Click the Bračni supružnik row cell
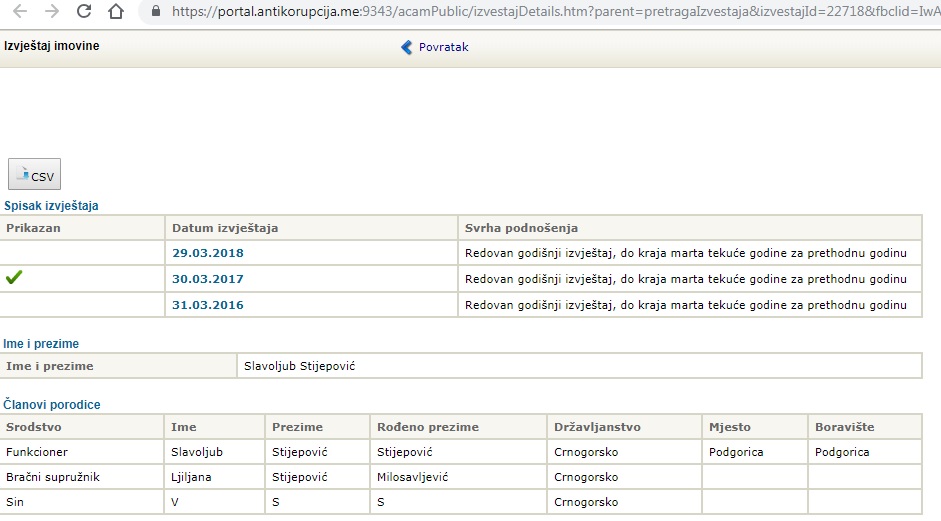Screen dimensions: 941x521 coord(53,477)
